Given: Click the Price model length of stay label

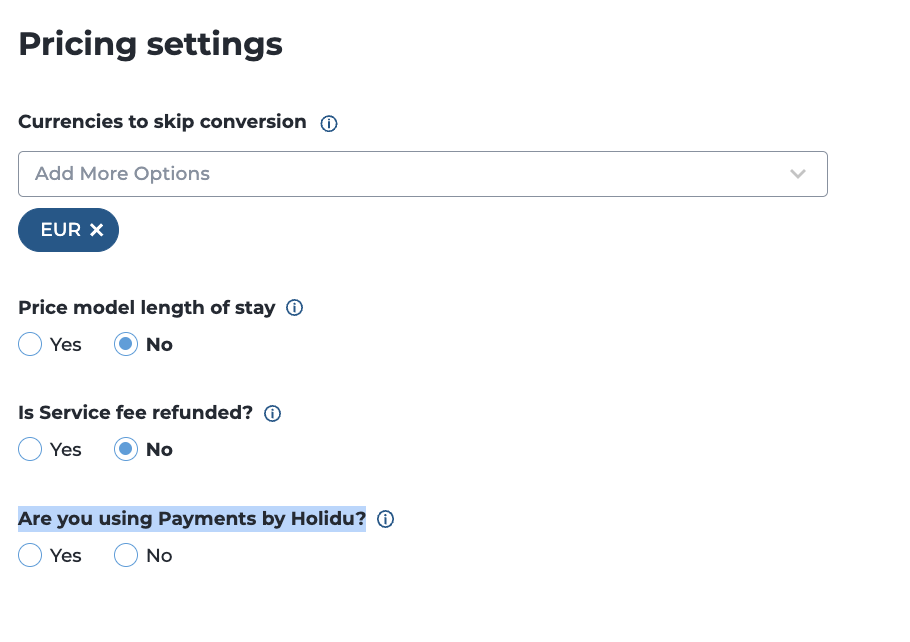Looking at the screenshot, I should pos(146,308).
